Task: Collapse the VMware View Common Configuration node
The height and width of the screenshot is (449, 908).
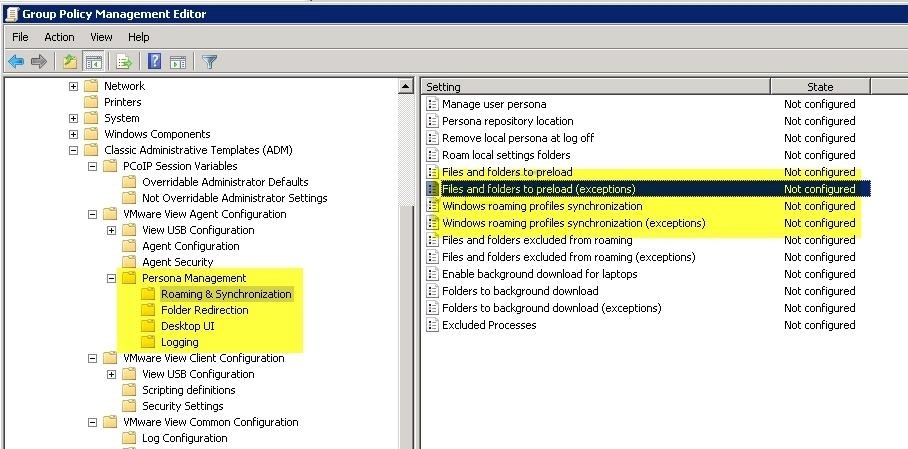Action: (x=92, y=422)
